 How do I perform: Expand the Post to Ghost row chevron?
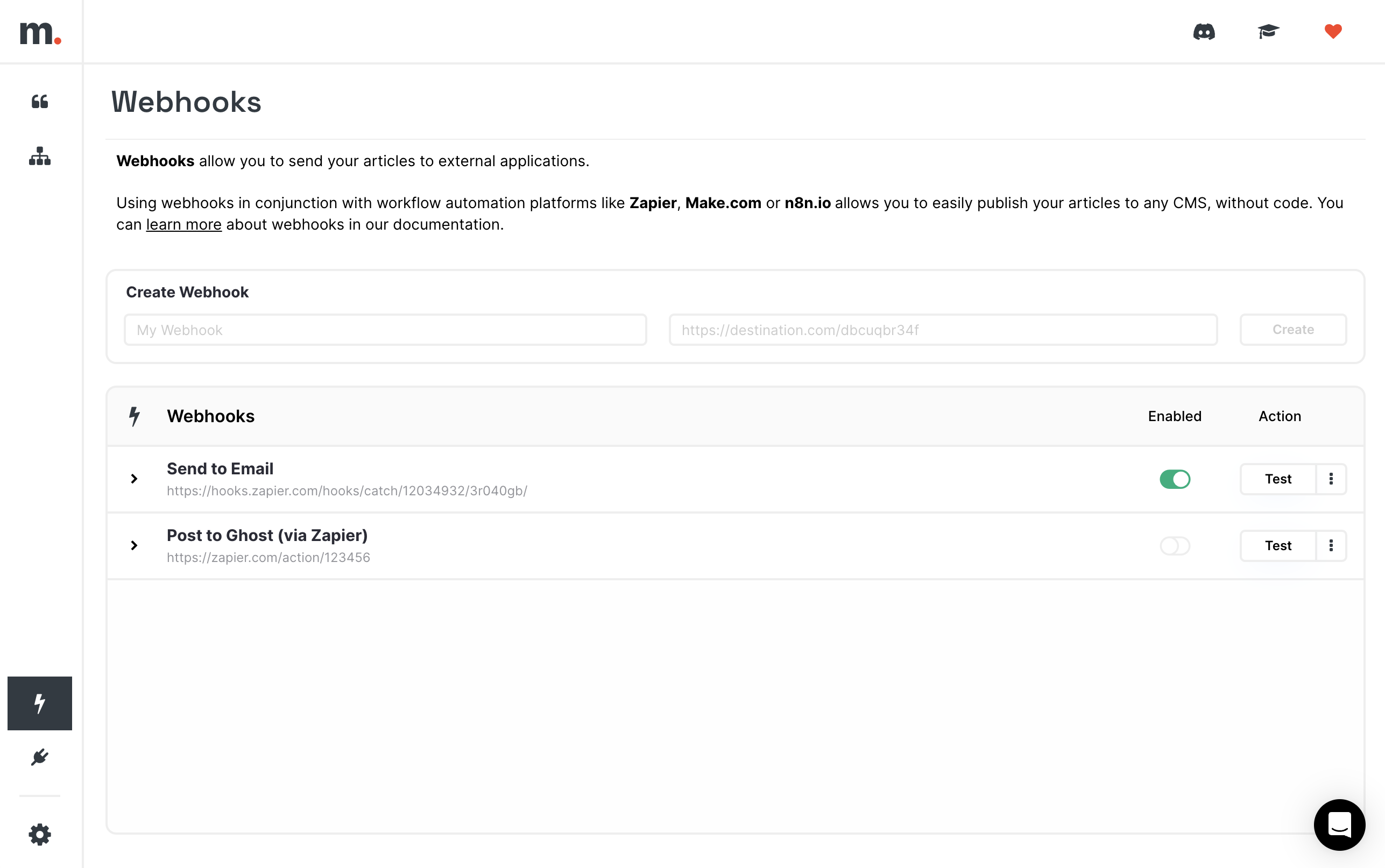tap(134, 545)
